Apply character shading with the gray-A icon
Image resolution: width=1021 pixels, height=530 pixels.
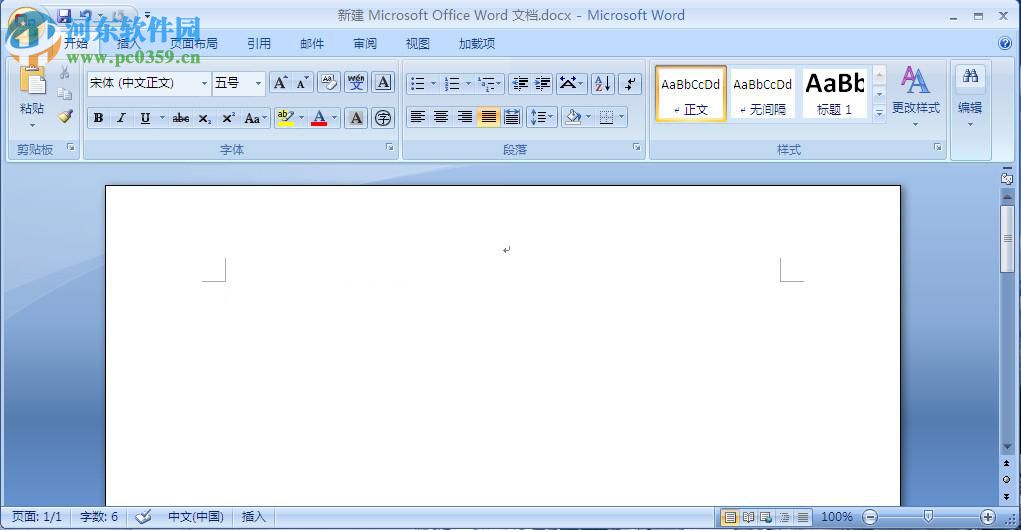(356, 119)
